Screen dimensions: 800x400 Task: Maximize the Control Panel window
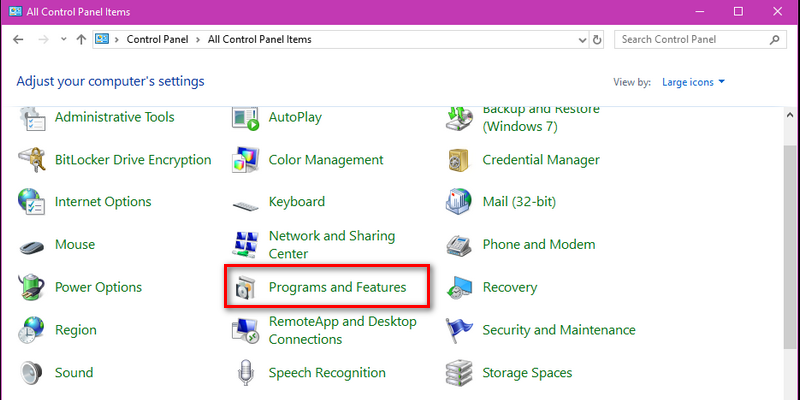point(738,11)
